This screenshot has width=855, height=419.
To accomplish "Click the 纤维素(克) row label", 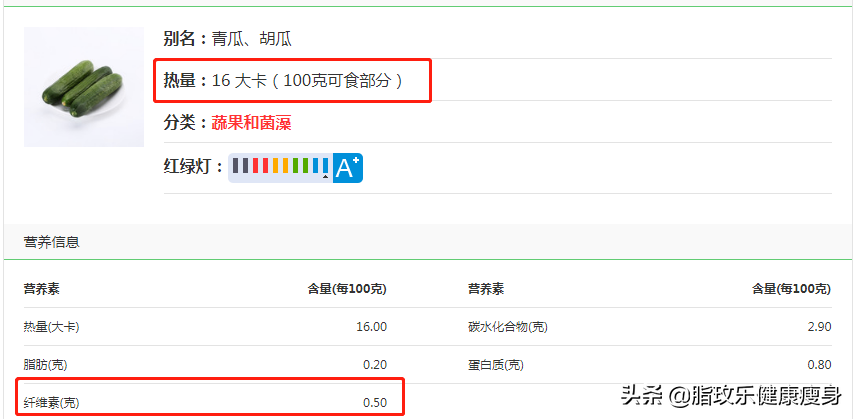I will tap(49, 402).
